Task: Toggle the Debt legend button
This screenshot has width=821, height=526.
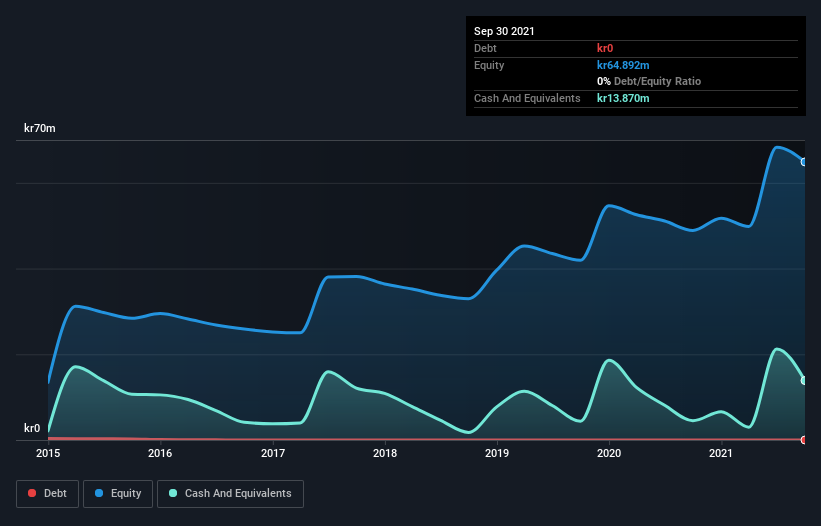Action: 47,494
